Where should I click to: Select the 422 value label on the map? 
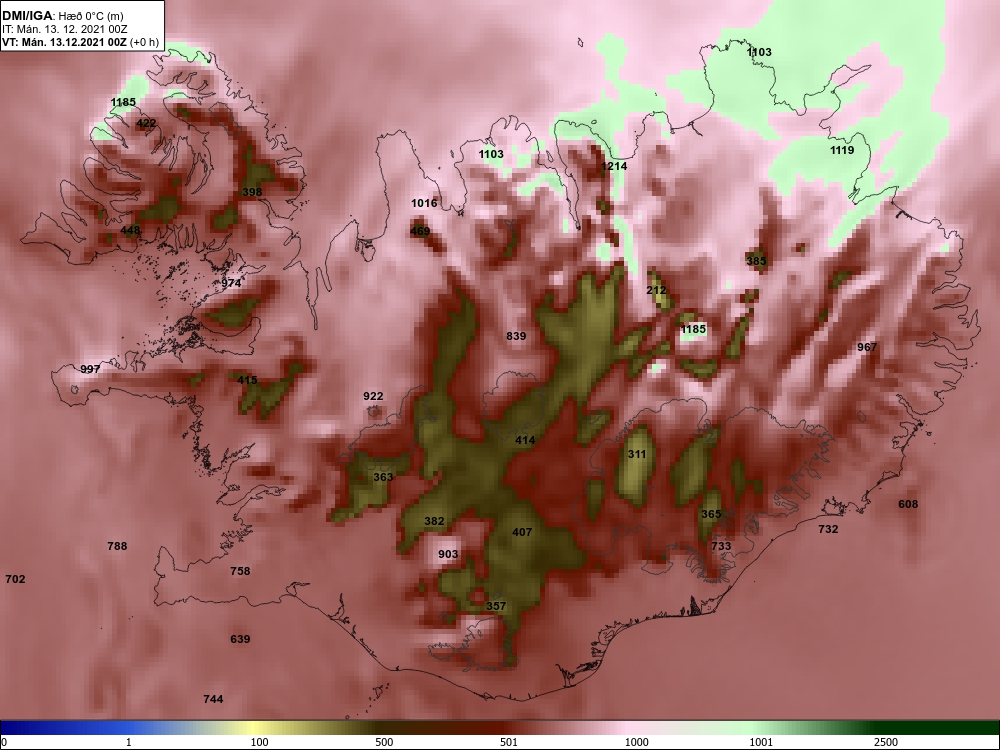(x=146, y=123)
